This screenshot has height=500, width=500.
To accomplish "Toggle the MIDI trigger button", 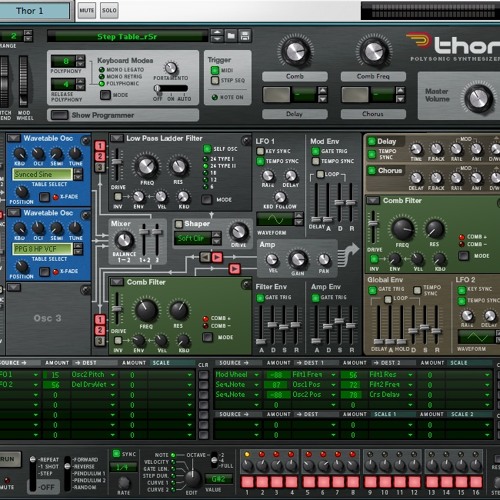I will [x=215, y=70].
